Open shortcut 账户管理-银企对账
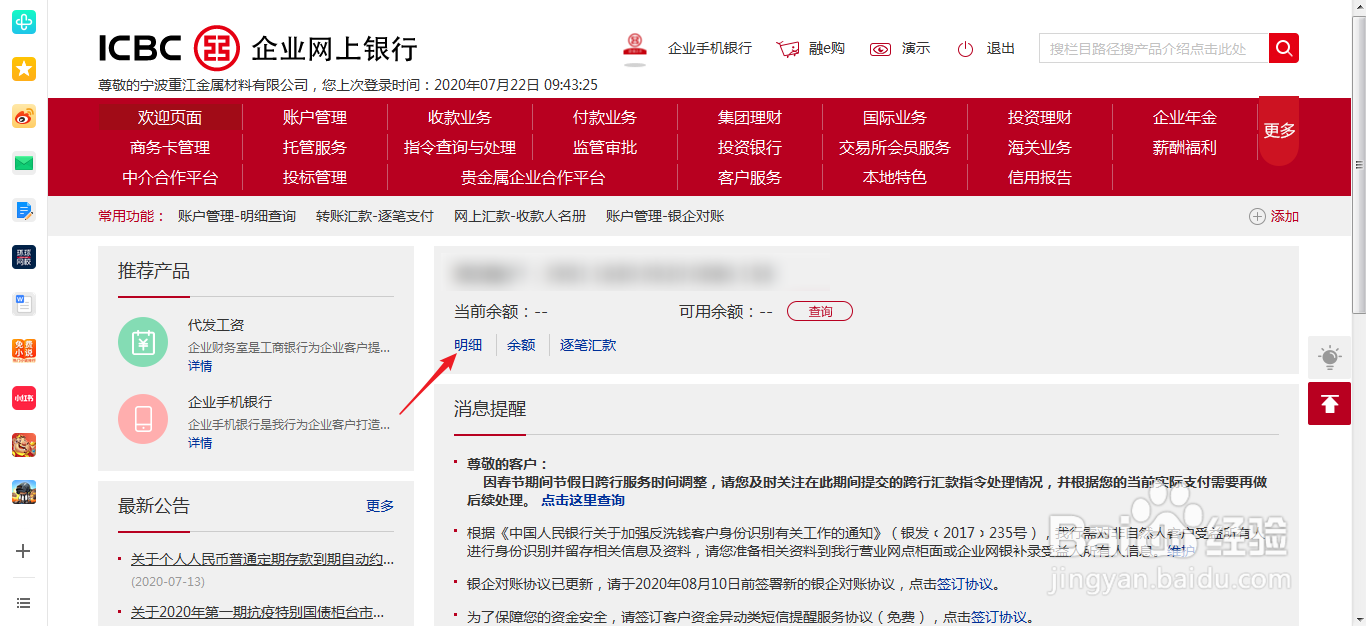This screenshot has width=1366, height=626. pos(665,216)
